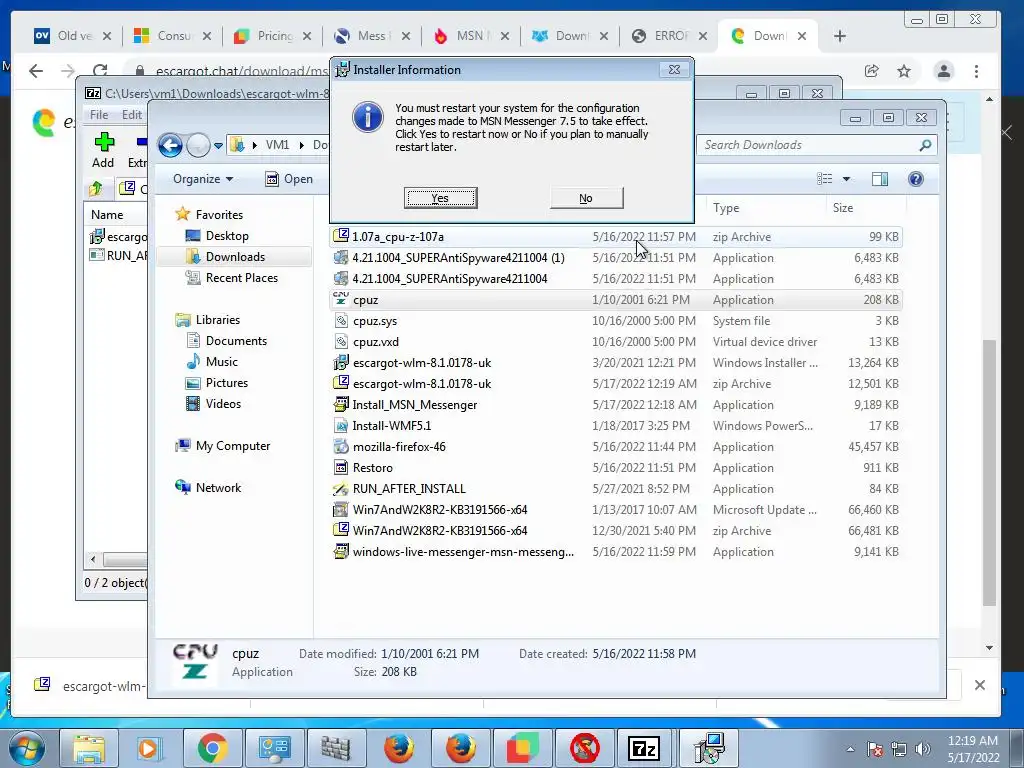Viewport: 1024px width, 768px height.
Task: Switch to the Pricing Chrome tab
Action: 272,36
